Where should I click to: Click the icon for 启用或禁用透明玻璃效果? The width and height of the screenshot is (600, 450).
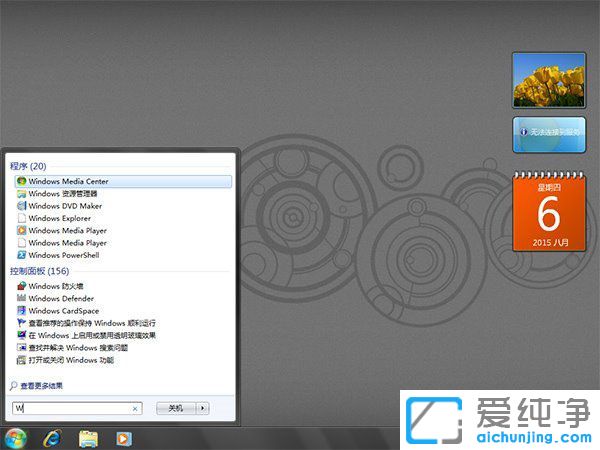coord(21,335)
